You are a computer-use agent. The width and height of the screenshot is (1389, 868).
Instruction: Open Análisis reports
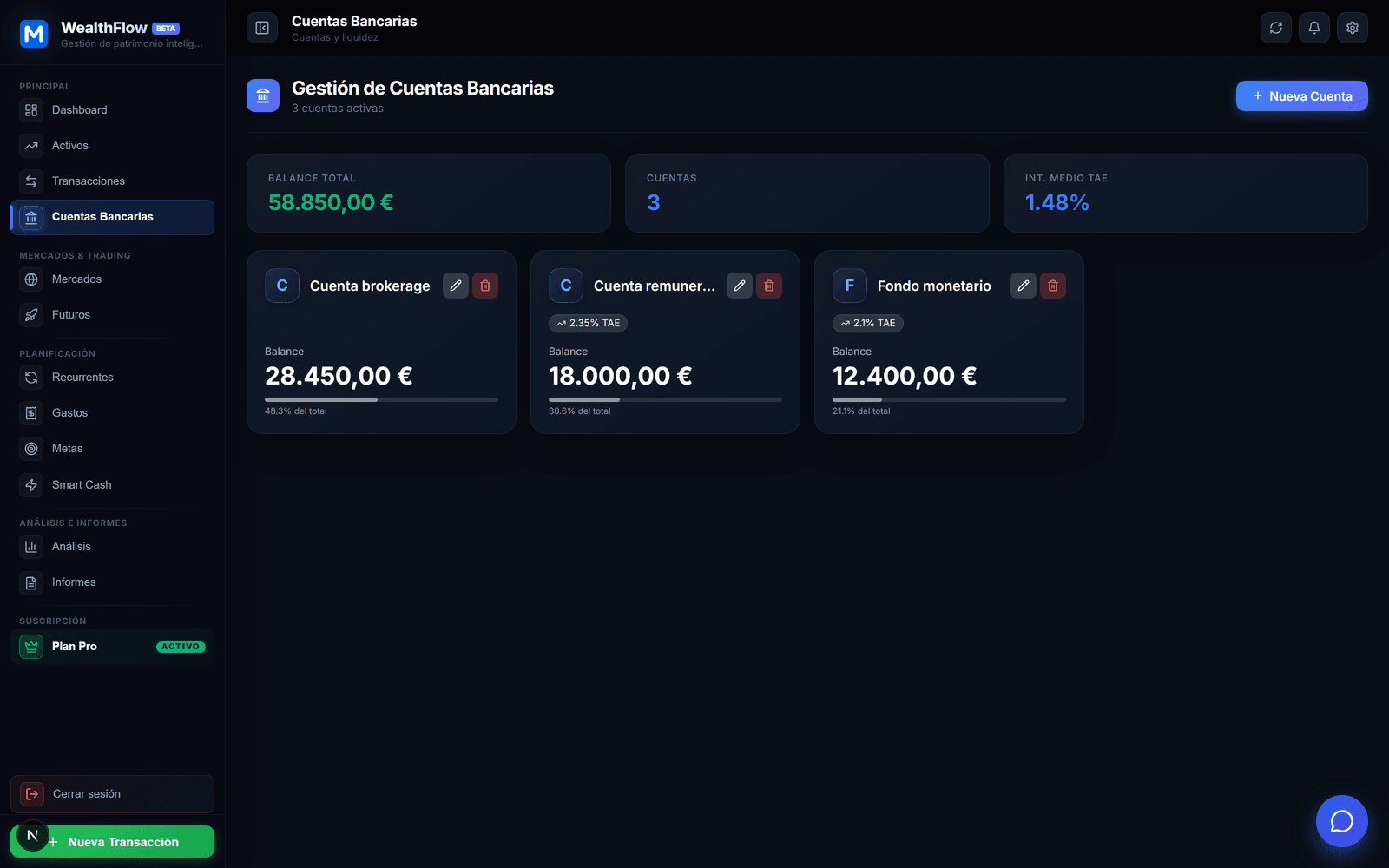(x=112, y=547)
